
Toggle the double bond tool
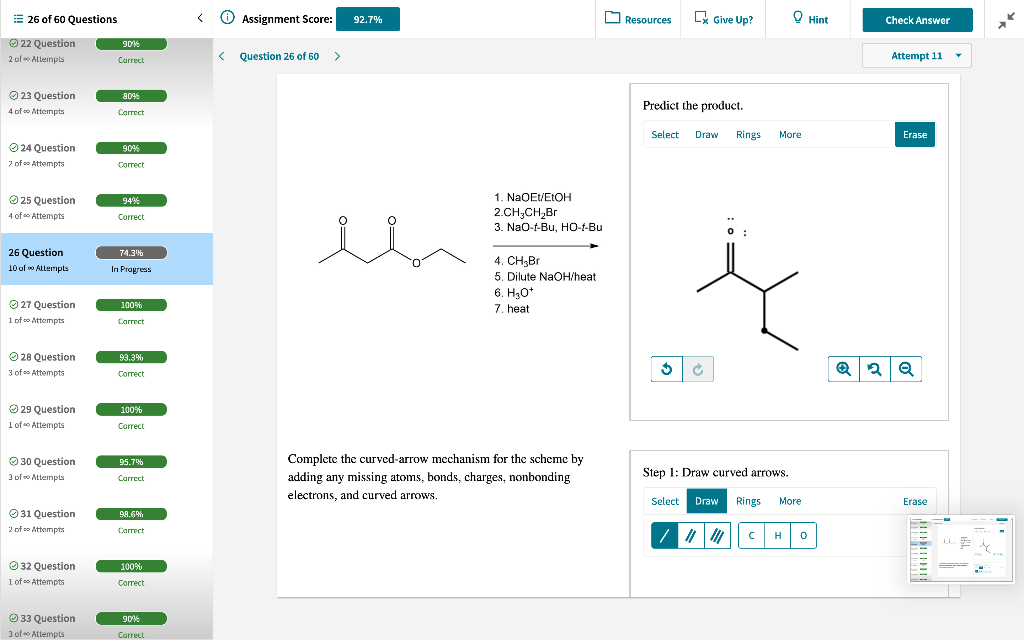[689, 535]
